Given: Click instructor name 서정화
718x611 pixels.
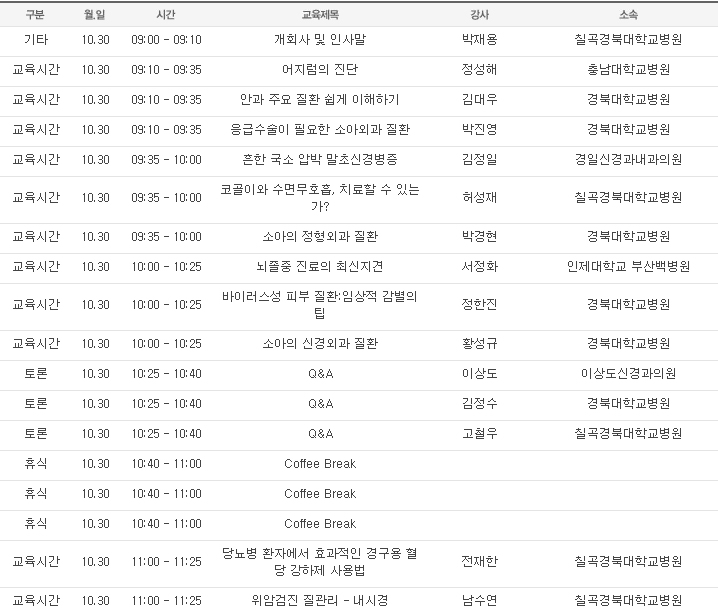Looking at the screenshot, I should [x=479, y=267].
